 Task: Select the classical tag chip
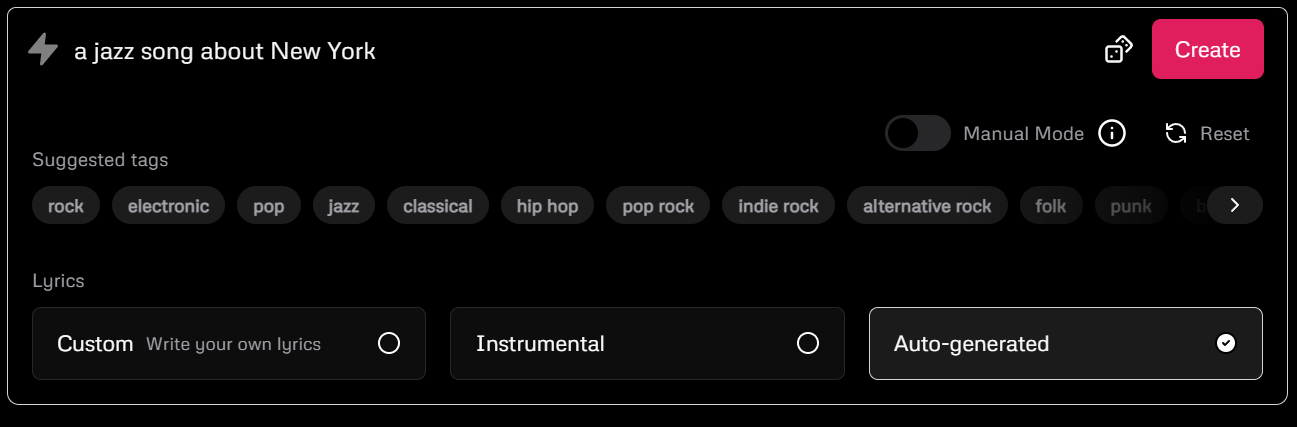438,206
